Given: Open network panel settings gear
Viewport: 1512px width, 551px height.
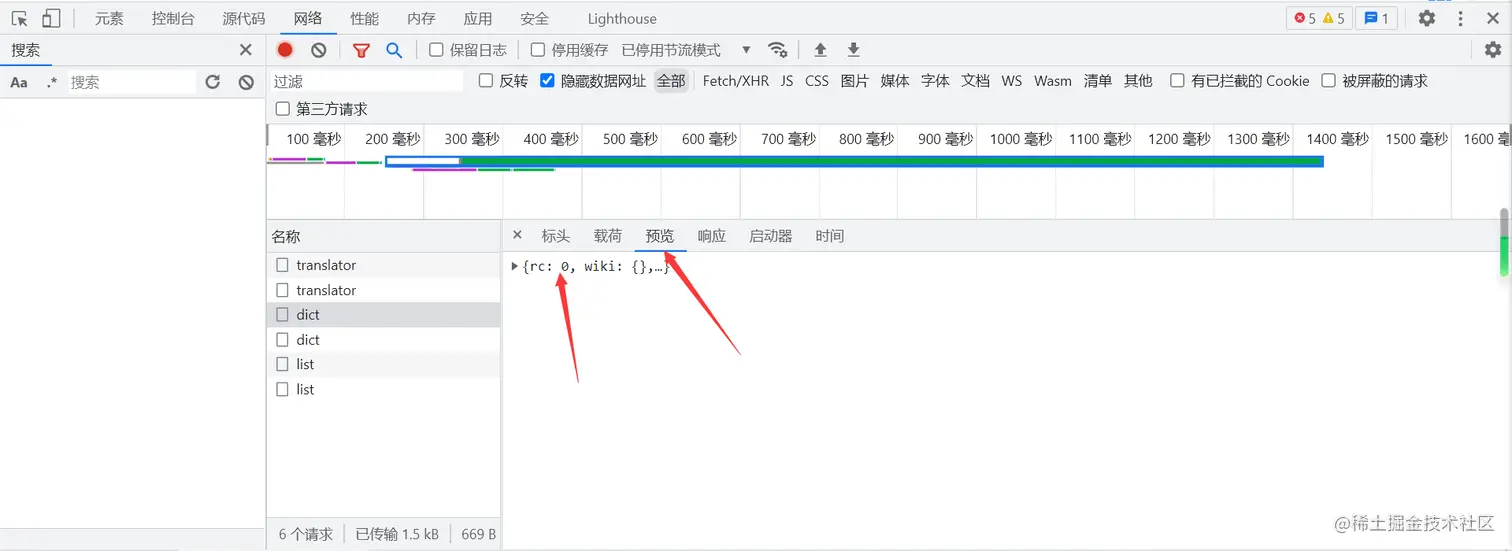Looking at the screenshot, I should 1493,50.
